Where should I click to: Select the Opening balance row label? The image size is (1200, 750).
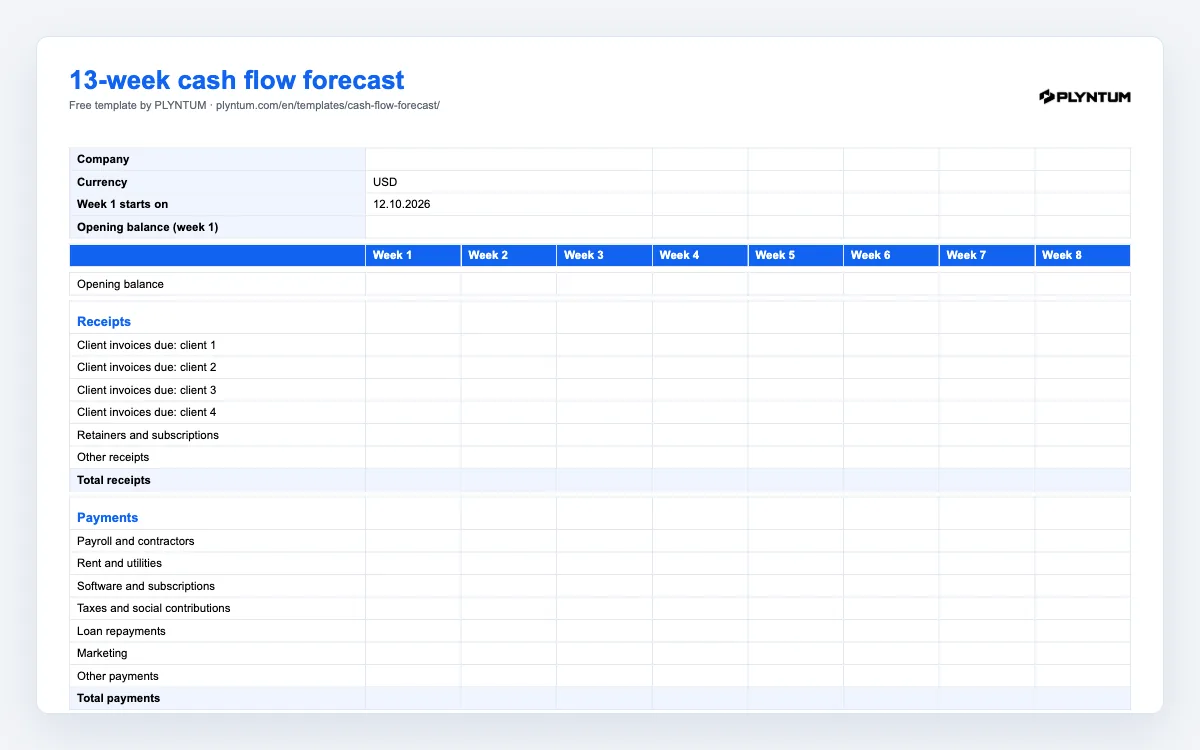(x=217, y=284)
